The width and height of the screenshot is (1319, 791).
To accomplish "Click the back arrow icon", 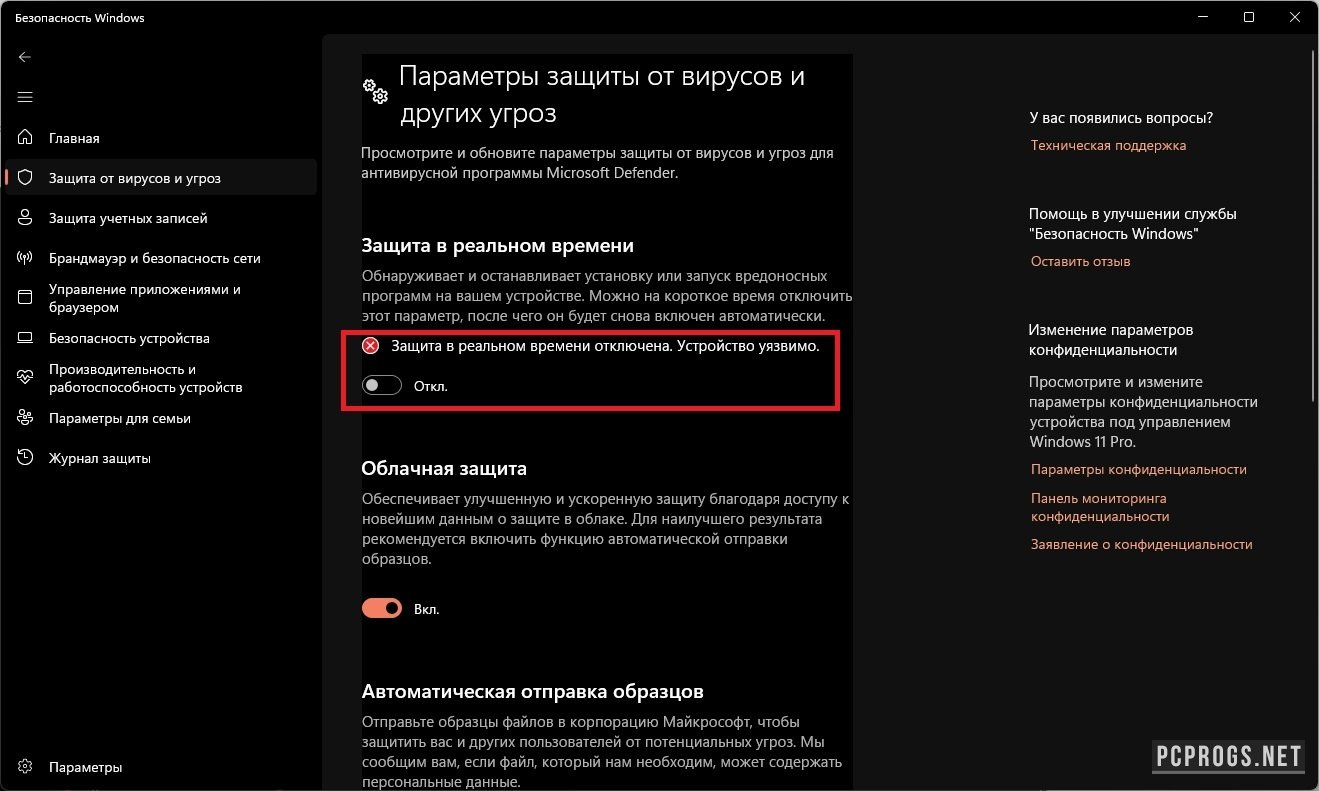I will (25, 57).
